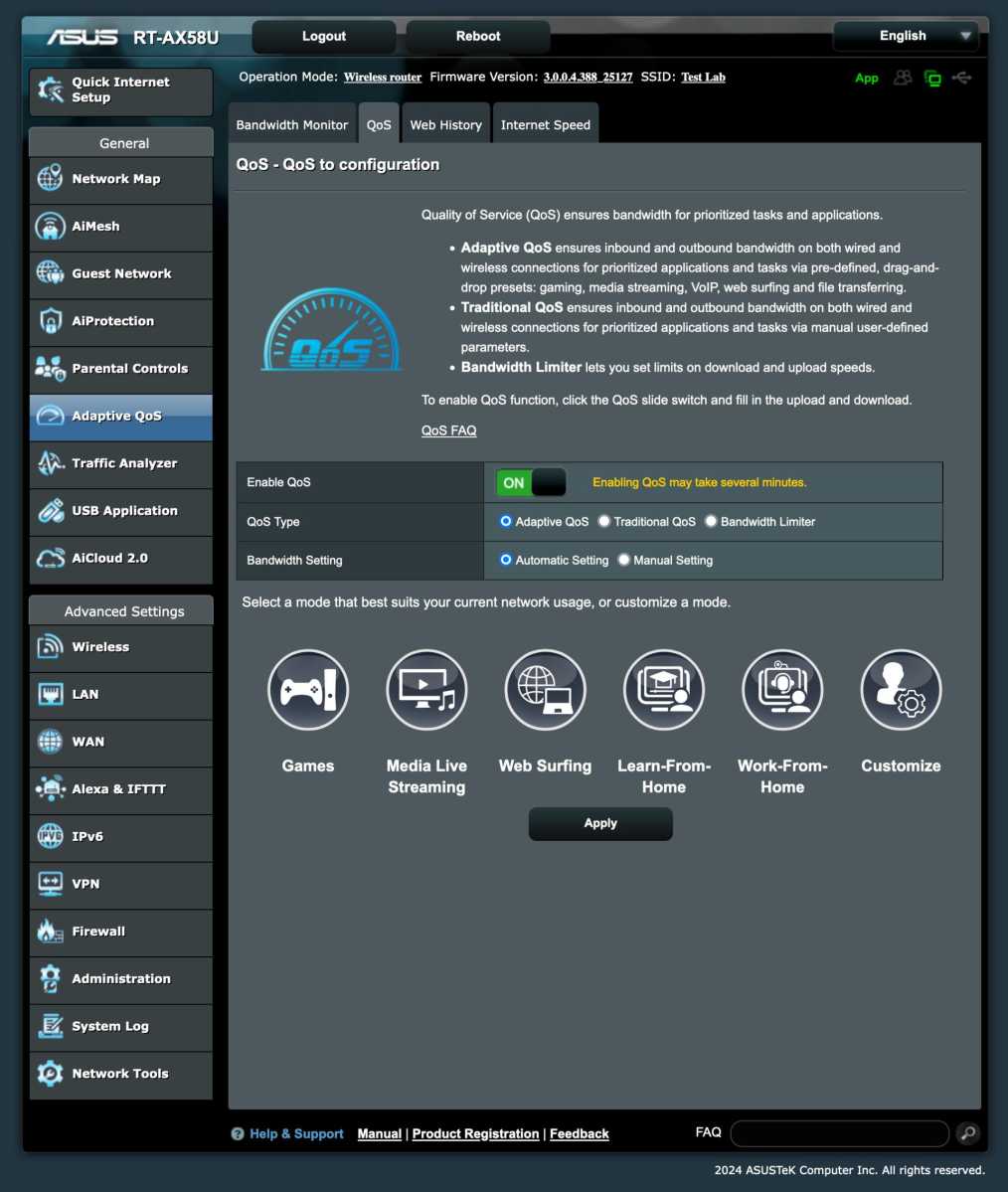Open the QoS FAQ link

[448, 430]
